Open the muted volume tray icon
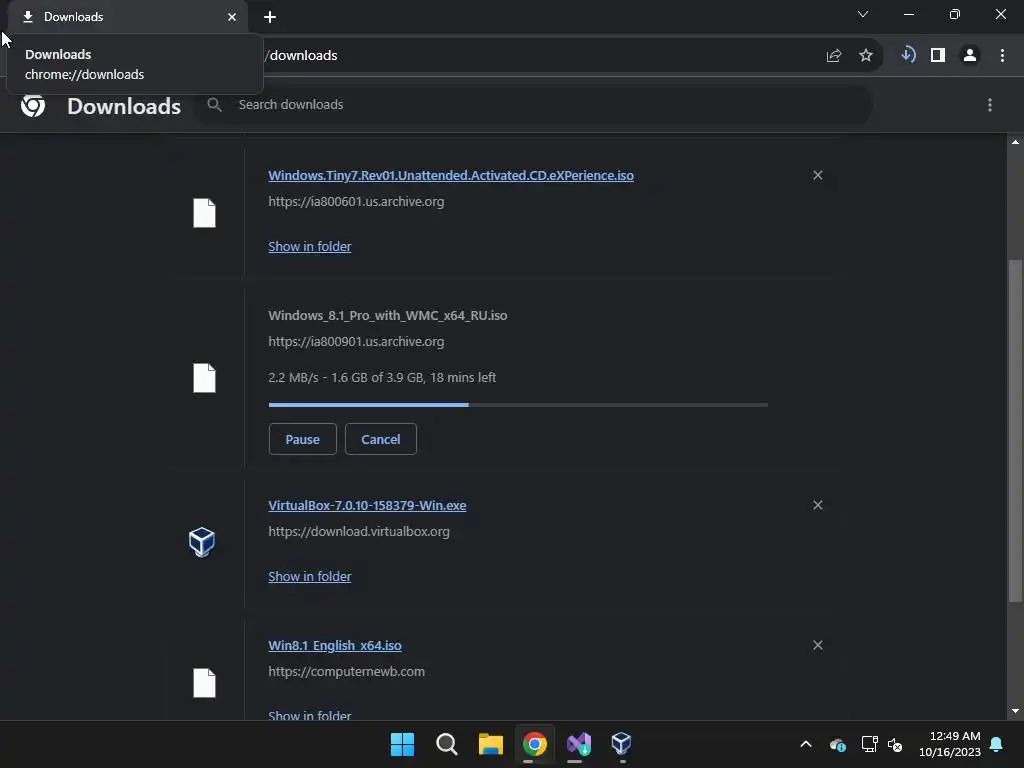1024x768 pixels. (x=895, y=744)
